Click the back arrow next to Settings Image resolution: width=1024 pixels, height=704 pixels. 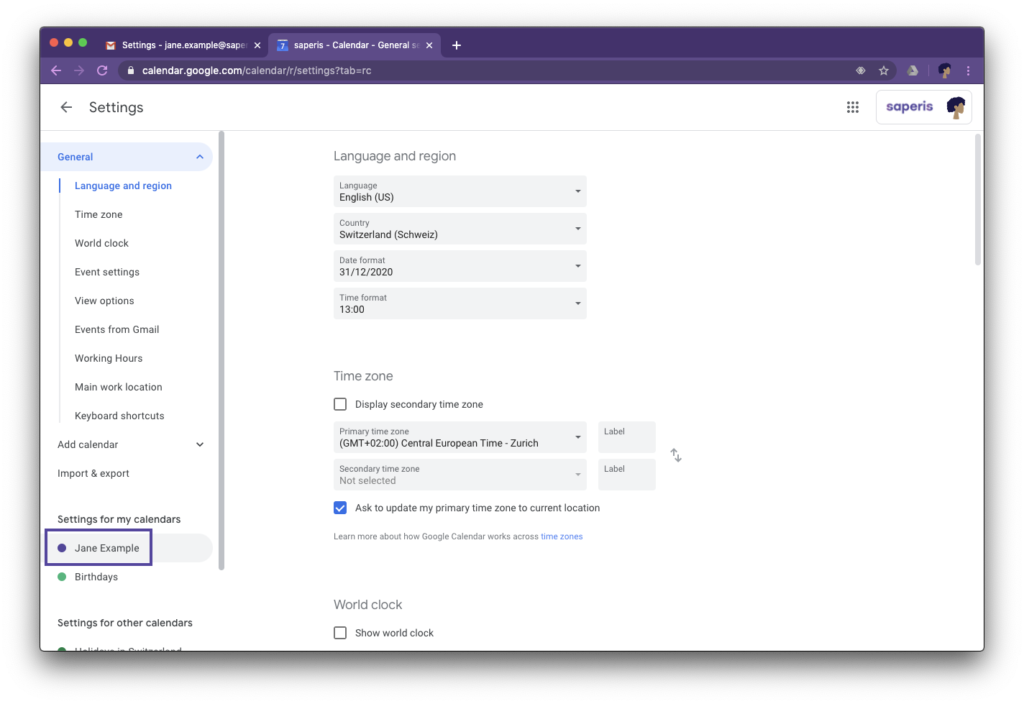[x=66, y=108]
